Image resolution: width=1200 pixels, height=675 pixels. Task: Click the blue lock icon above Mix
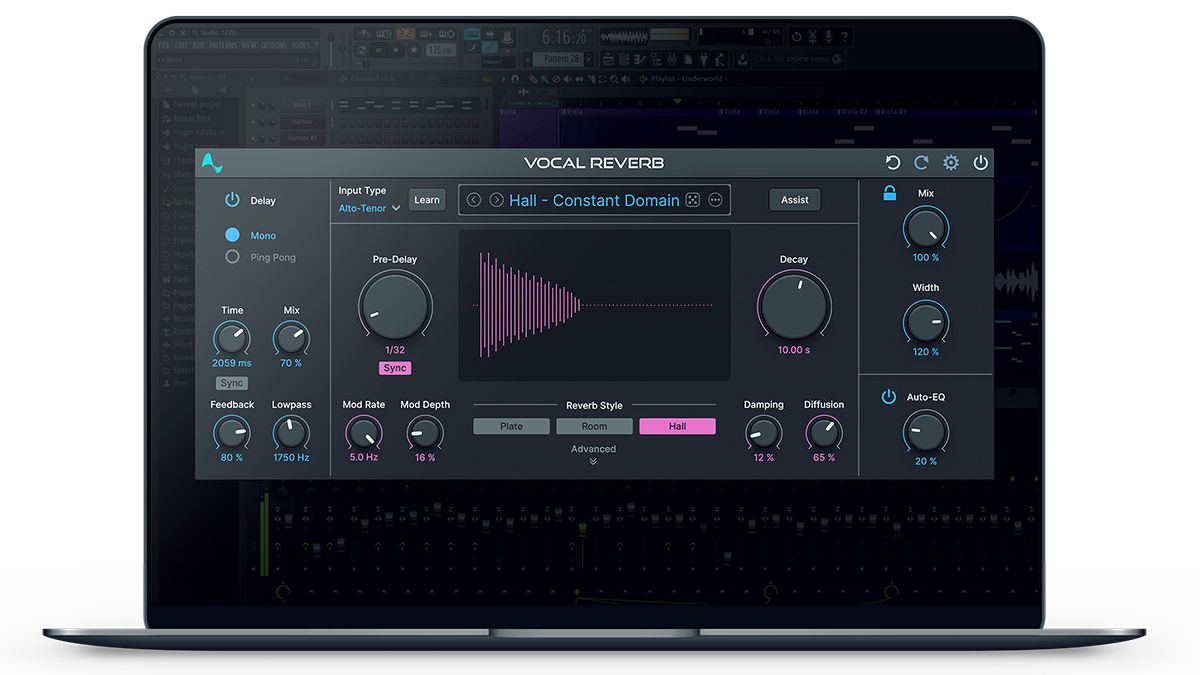889,193
